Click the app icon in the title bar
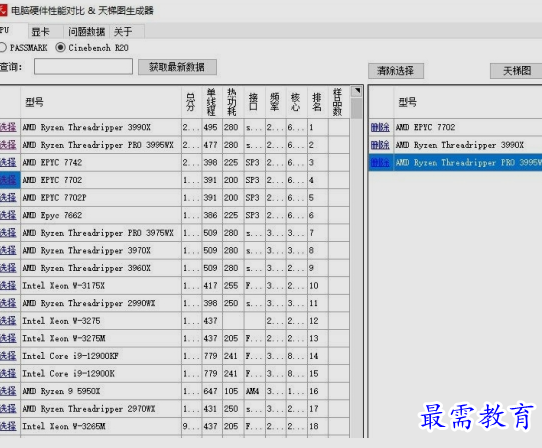Viewport: 542px width, 448px height. [x=3, y=10]
